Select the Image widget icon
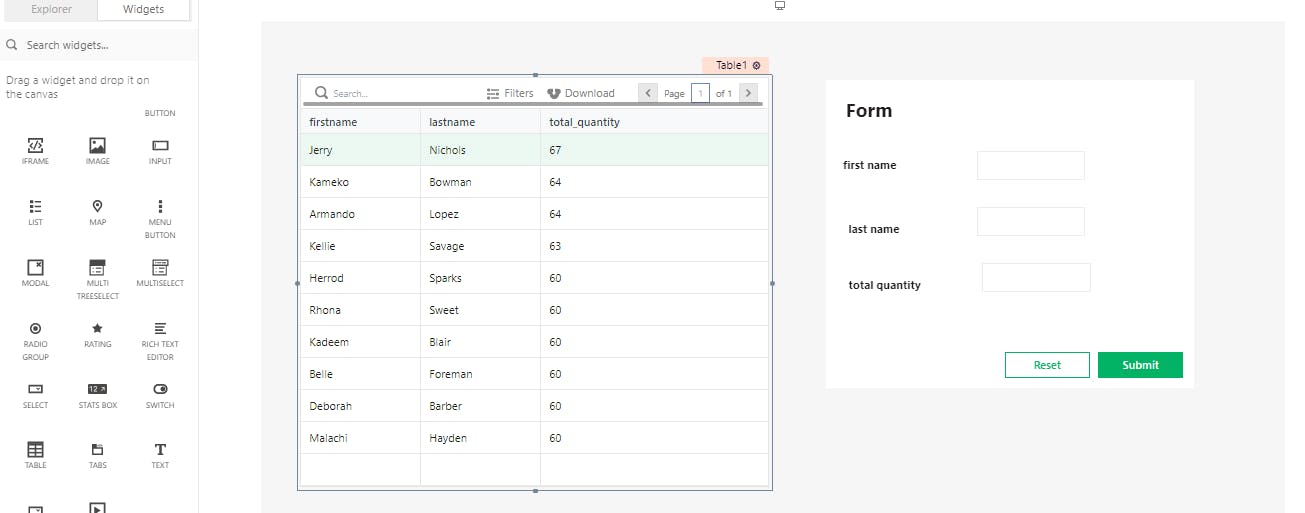The image size is (1305, 513). pyautogui.click(x=97, y=146)
